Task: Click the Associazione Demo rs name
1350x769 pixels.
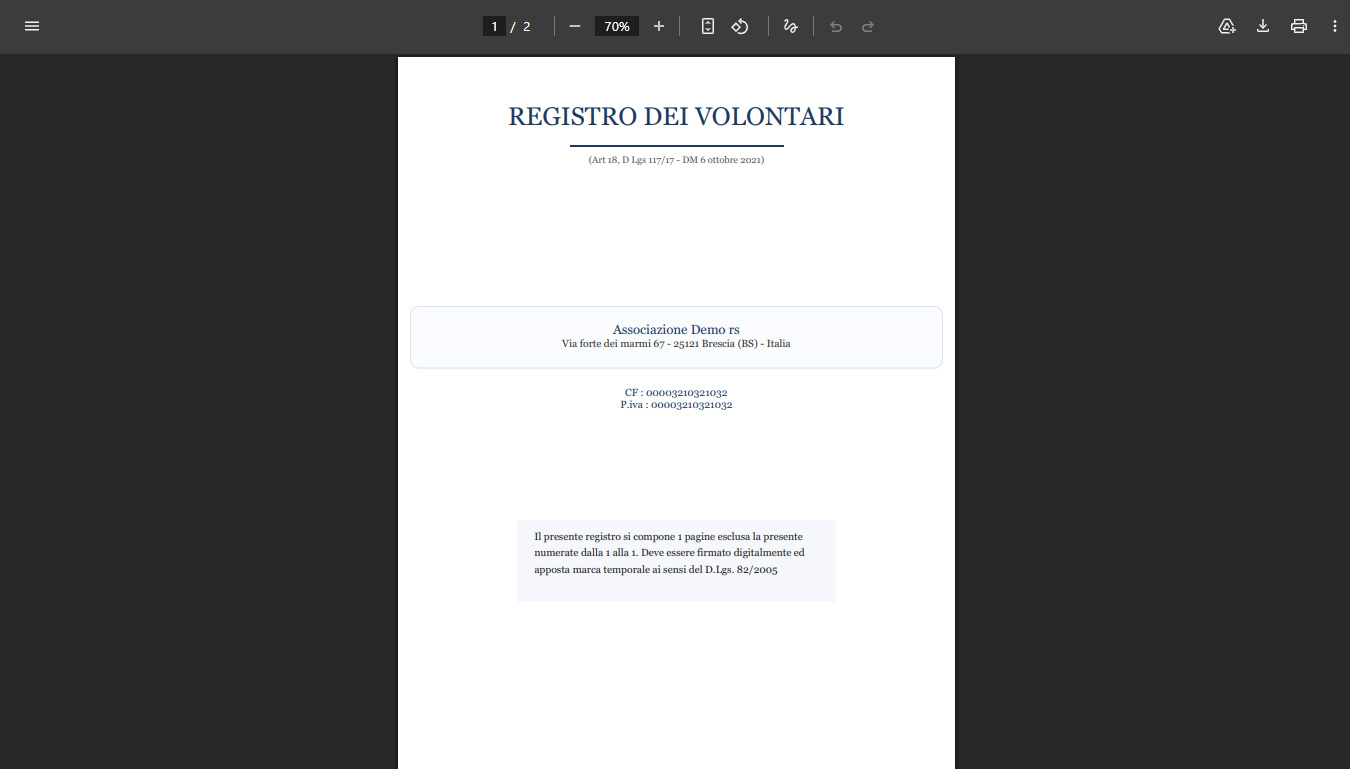Action: [676, 330]
